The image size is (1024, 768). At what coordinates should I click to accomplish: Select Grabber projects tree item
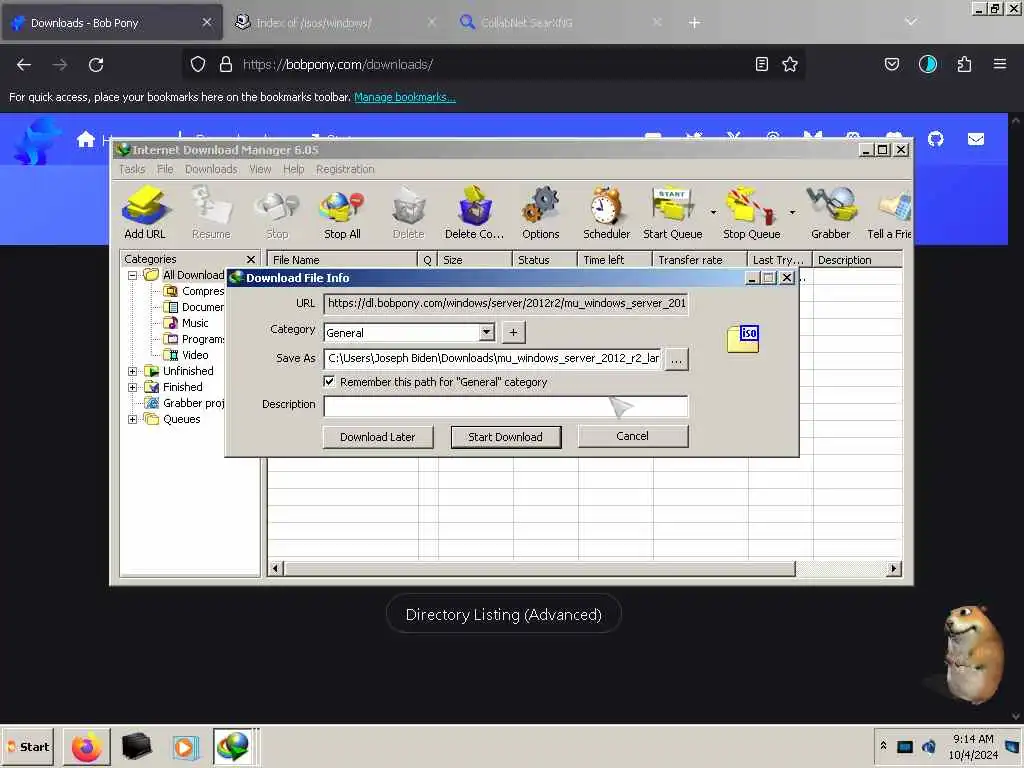[x=185, y=403]
